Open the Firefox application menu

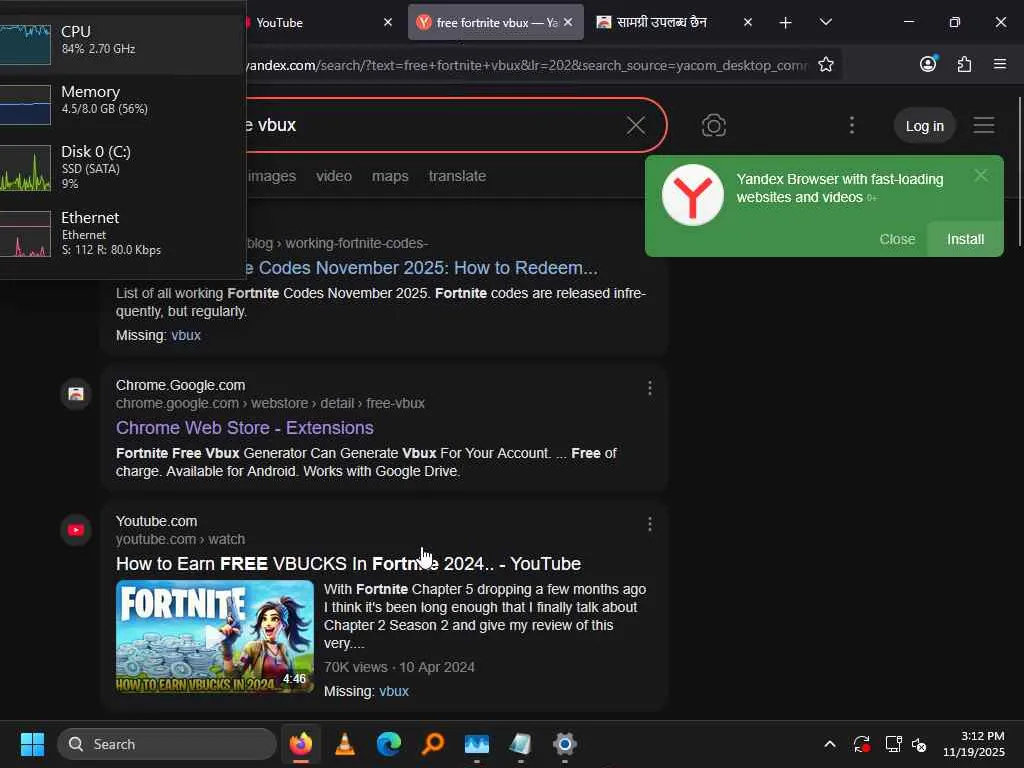click(x=1000, y=64)
